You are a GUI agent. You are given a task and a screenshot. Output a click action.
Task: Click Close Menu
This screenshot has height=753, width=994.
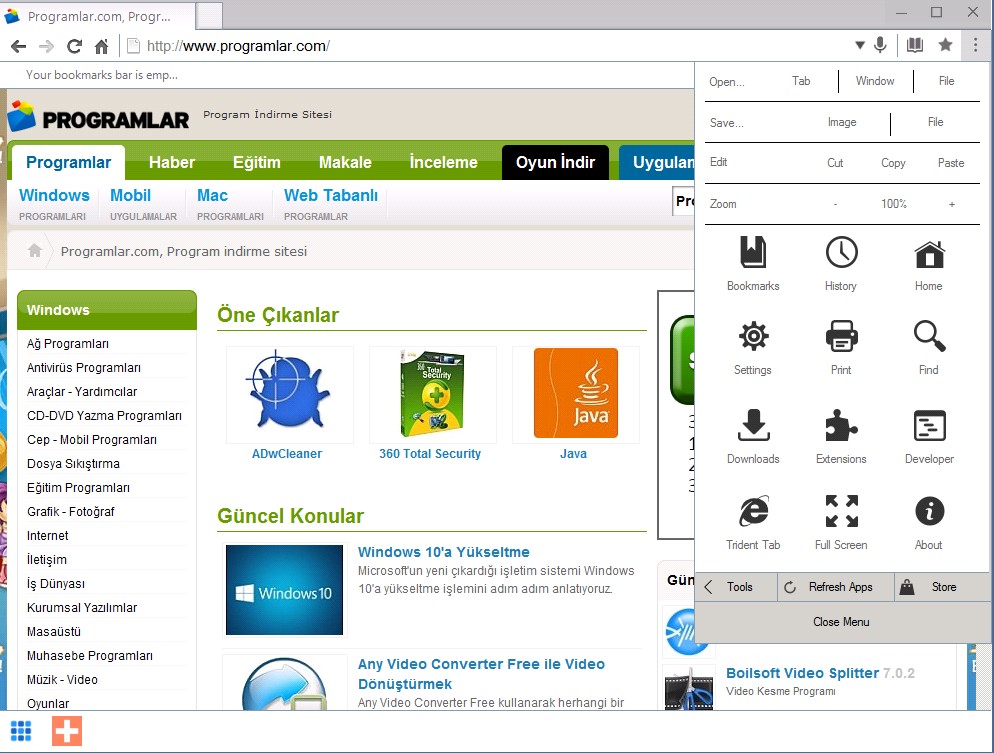[841, 622]
